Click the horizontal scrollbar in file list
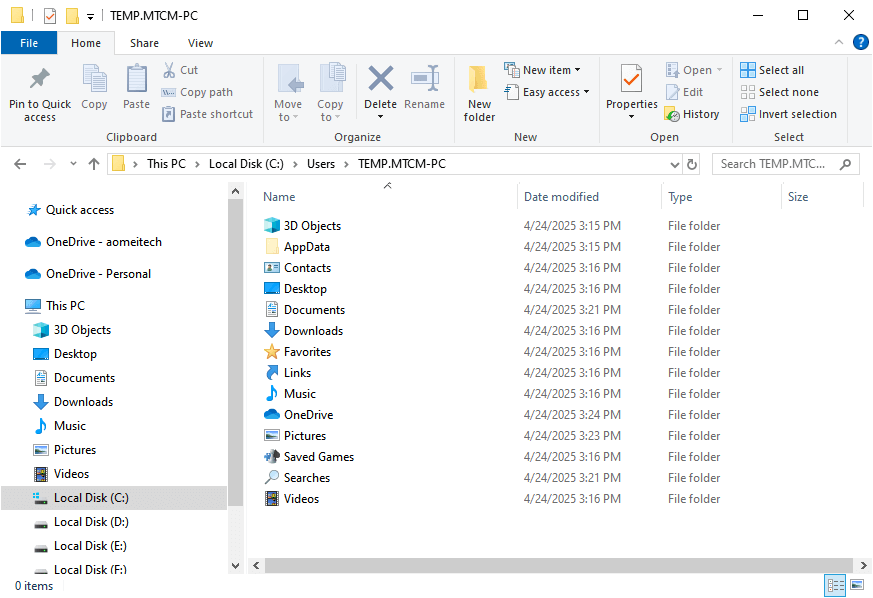The width and height of the screenshot is (873, 598). pos(558,565)
